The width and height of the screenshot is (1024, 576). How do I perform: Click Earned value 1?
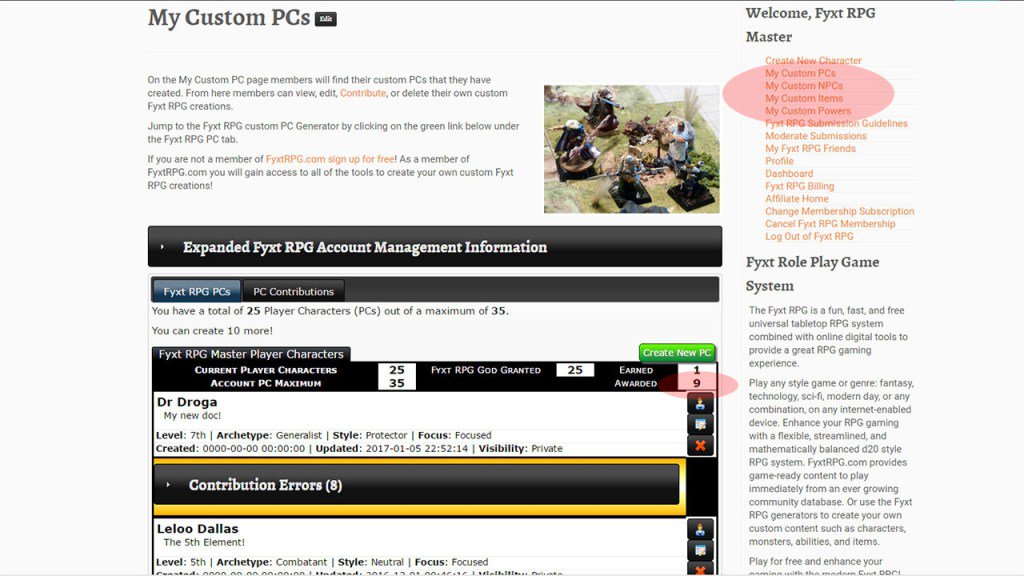tap(697, 370)
